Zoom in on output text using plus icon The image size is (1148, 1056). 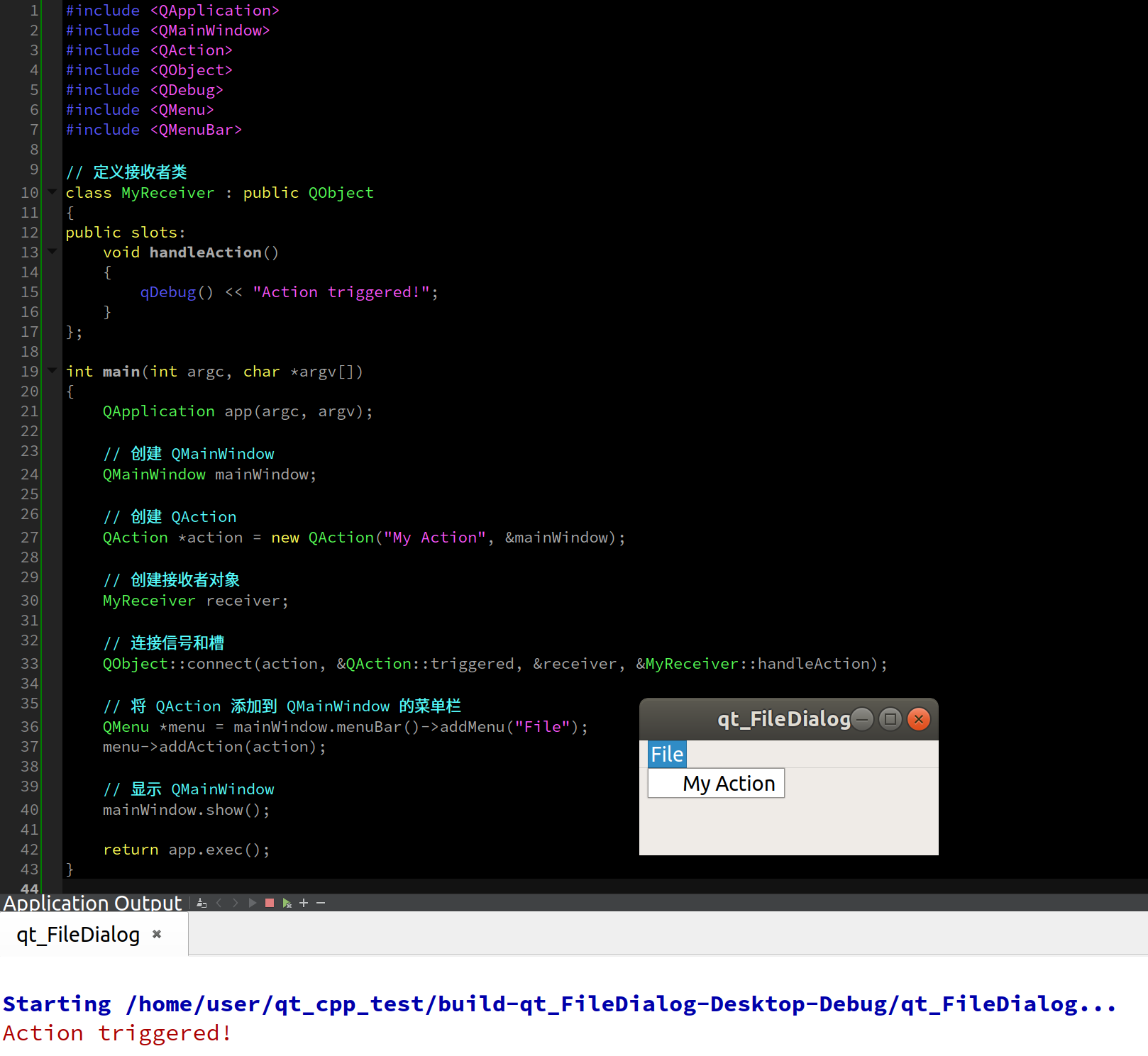pyautogui.click(x=304, y=903)
